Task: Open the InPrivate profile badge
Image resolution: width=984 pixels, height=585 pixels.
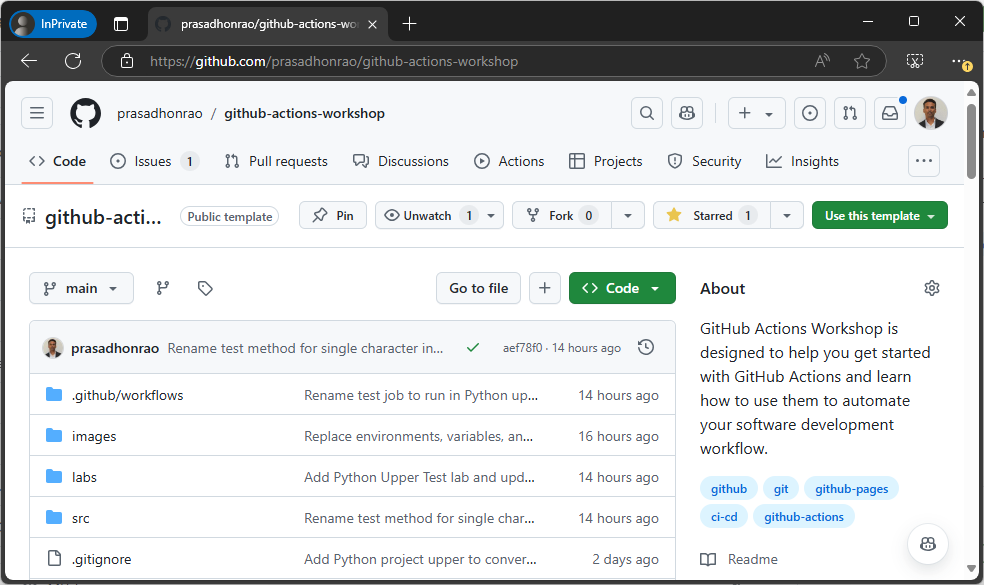Action: [x=53, y=24]
